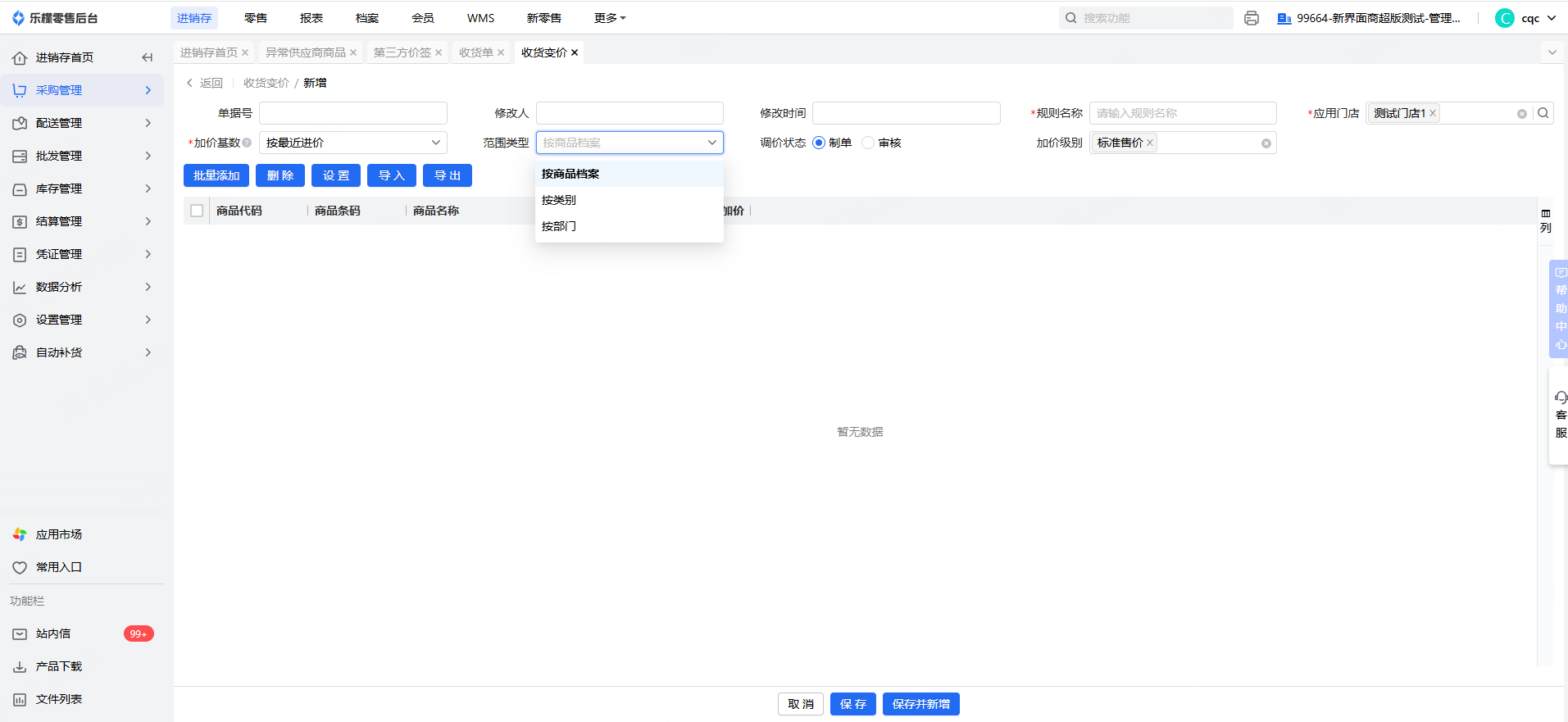Click the 加价基数 help question icon
This screenshot has width=1568, height=722.
pyautogui.click(x=247, y=143)
